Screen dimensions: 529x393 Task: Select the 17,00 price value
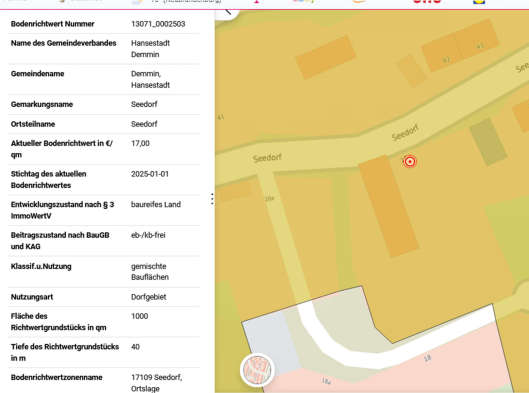point(140,143)
